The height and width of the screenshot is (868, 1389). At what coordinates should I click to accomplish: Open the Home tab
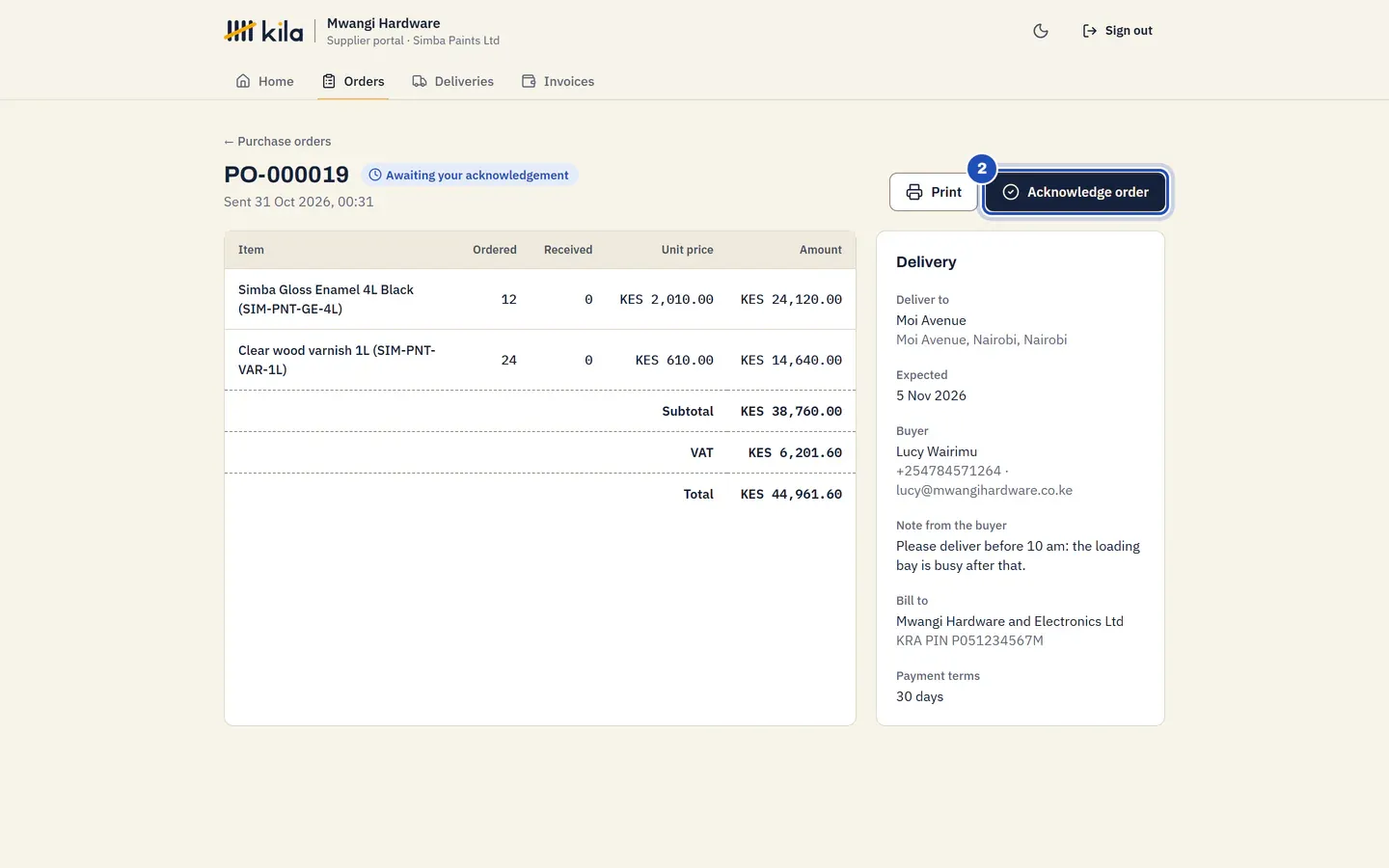click(x=264, y=81)
